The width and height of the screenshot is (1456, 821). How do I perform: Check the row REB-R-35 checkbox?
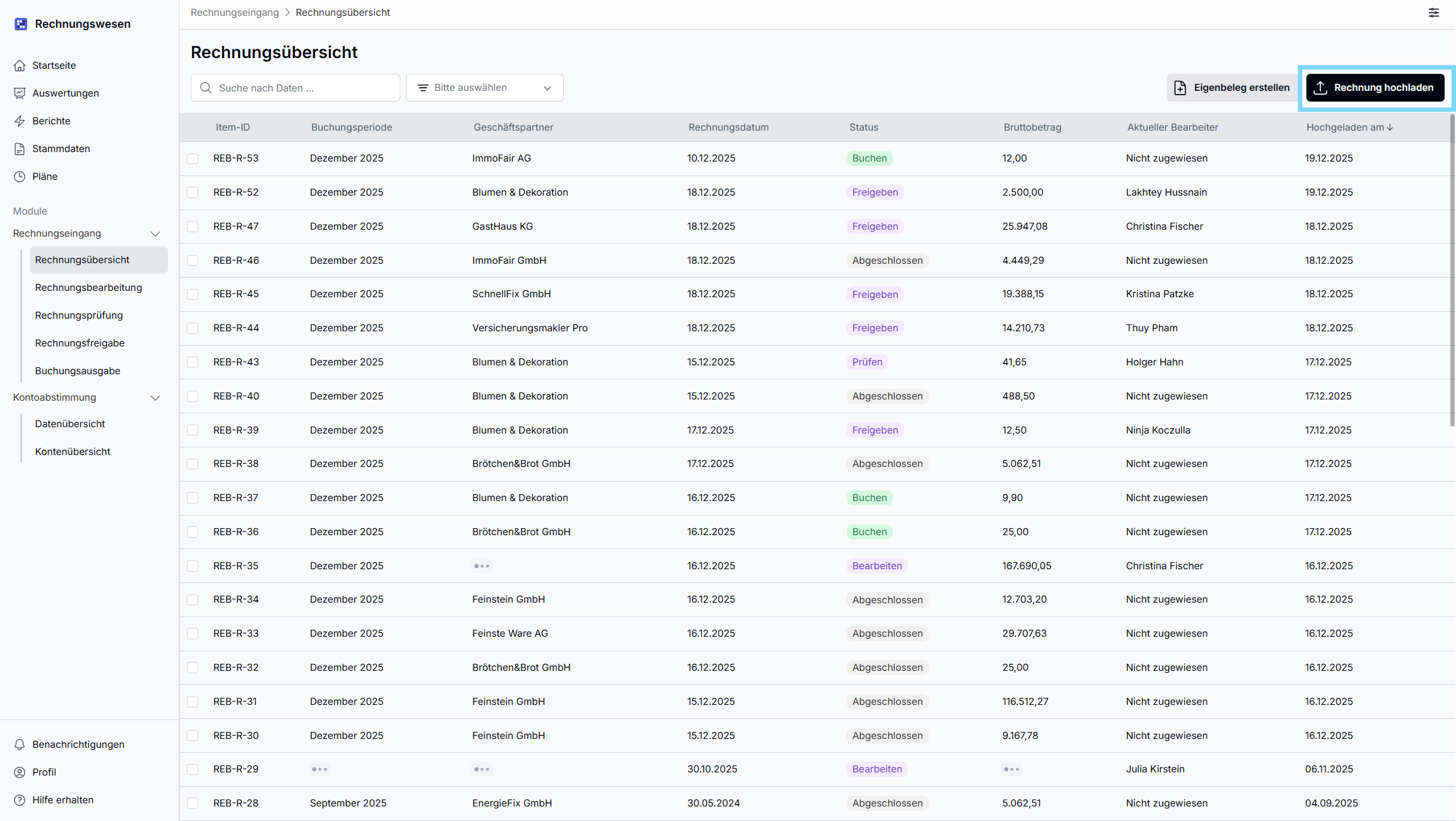point(193,566)
